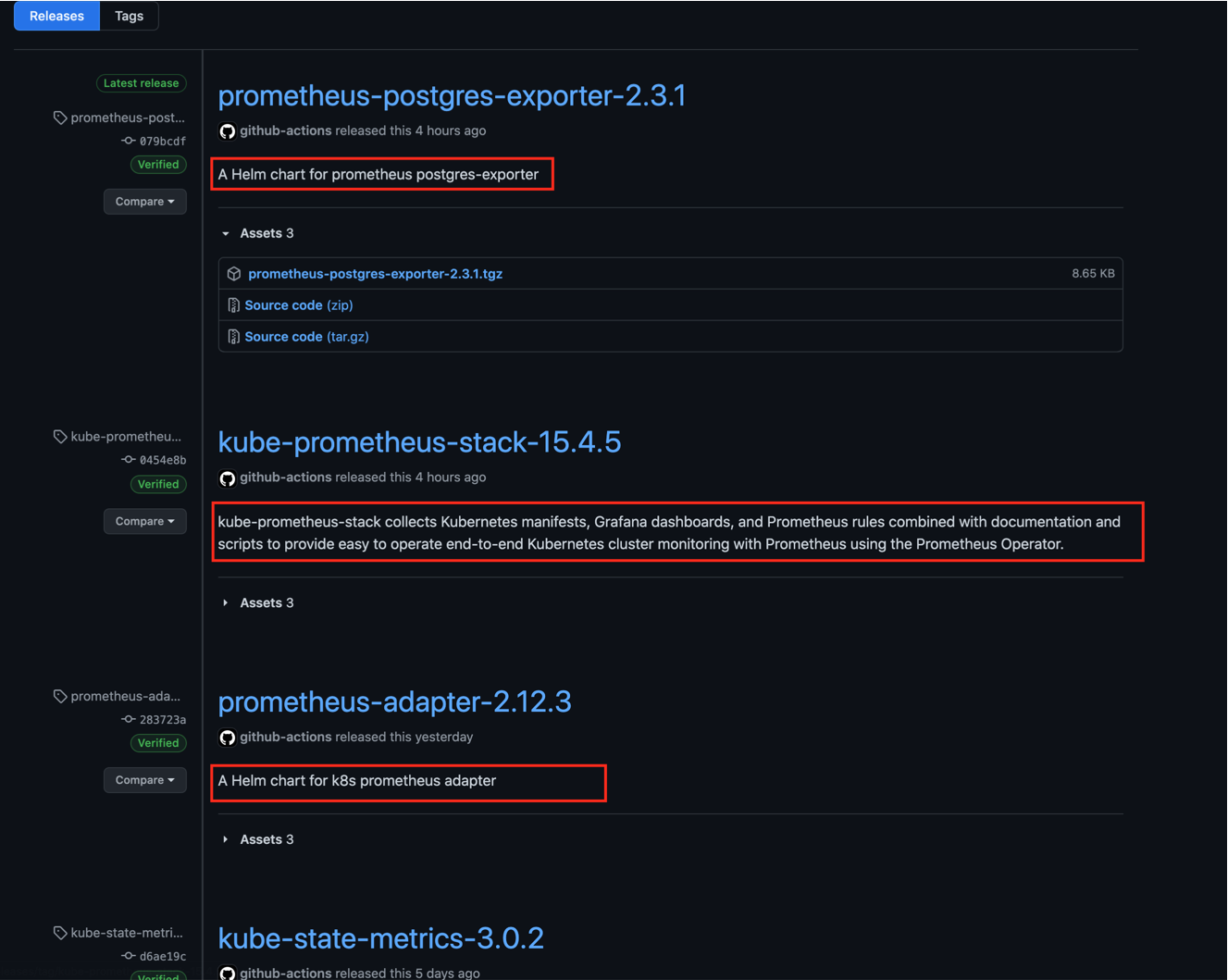
Task: Open the kube-prometheus-stack-15.4.5 release title
Action: coord(419,442)
